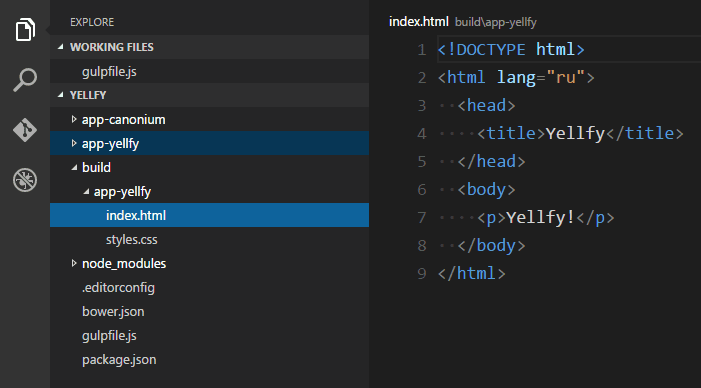Image resolution: width=701 pixels, height=388 pixels.
Task: Select the node_modules folder name
Action: (x=124, y=263)
